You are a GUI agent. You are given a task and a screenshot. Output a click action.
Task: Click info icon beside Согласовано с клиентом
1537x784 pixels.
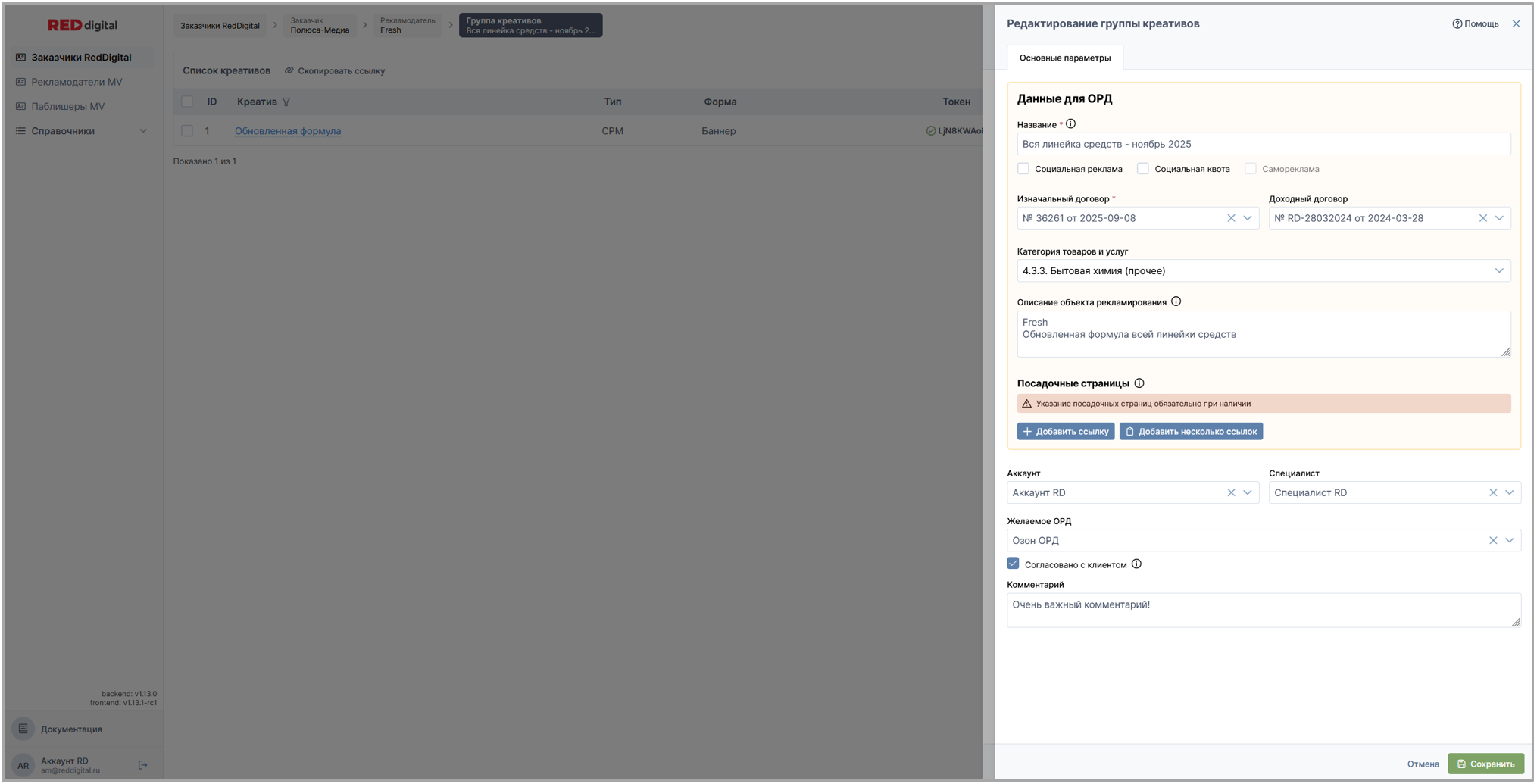1136,564
